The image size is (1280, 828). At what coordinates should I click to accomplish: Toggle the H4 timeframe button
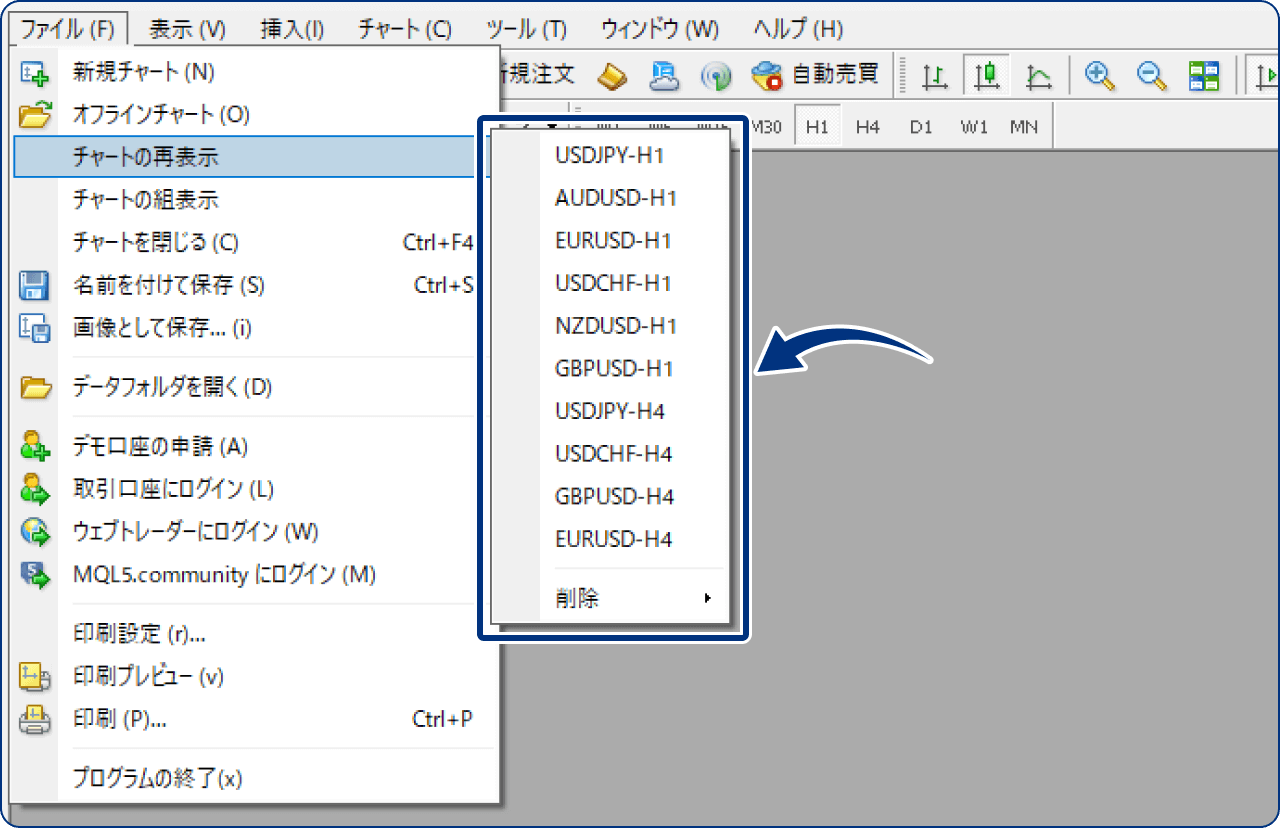tap(867, 127)
